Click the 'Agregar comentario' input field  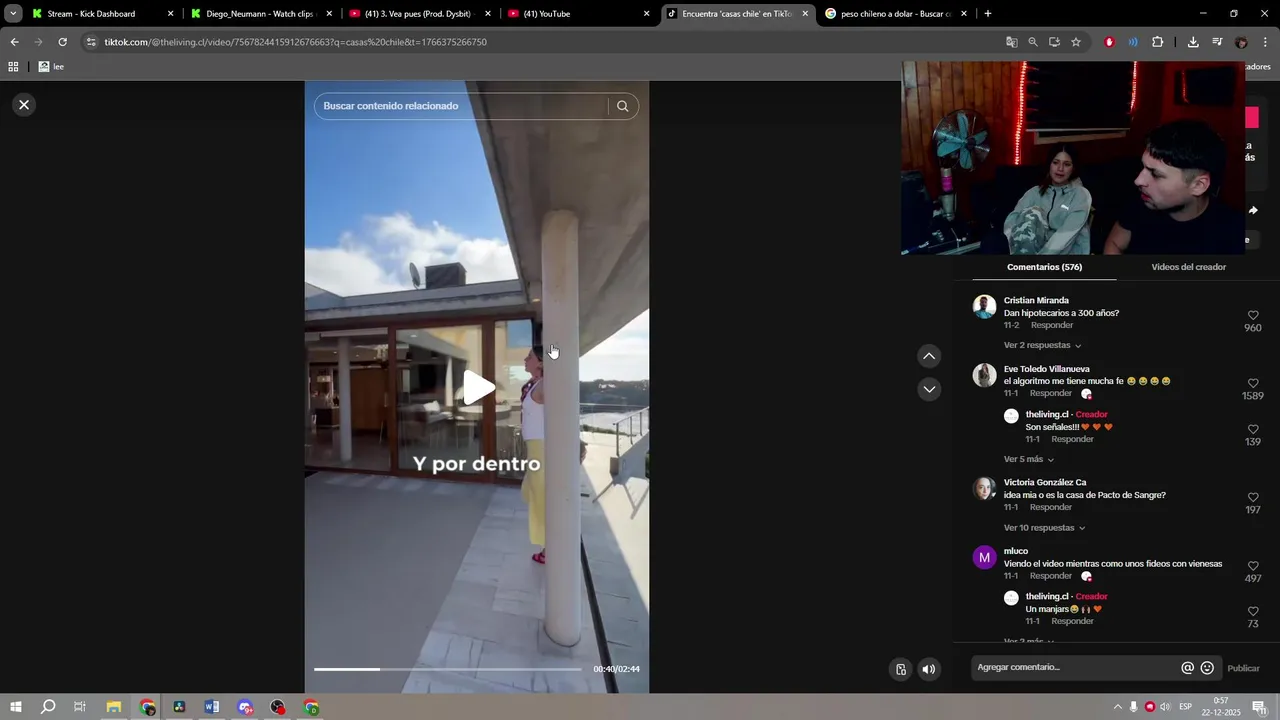coord(1075,668)
